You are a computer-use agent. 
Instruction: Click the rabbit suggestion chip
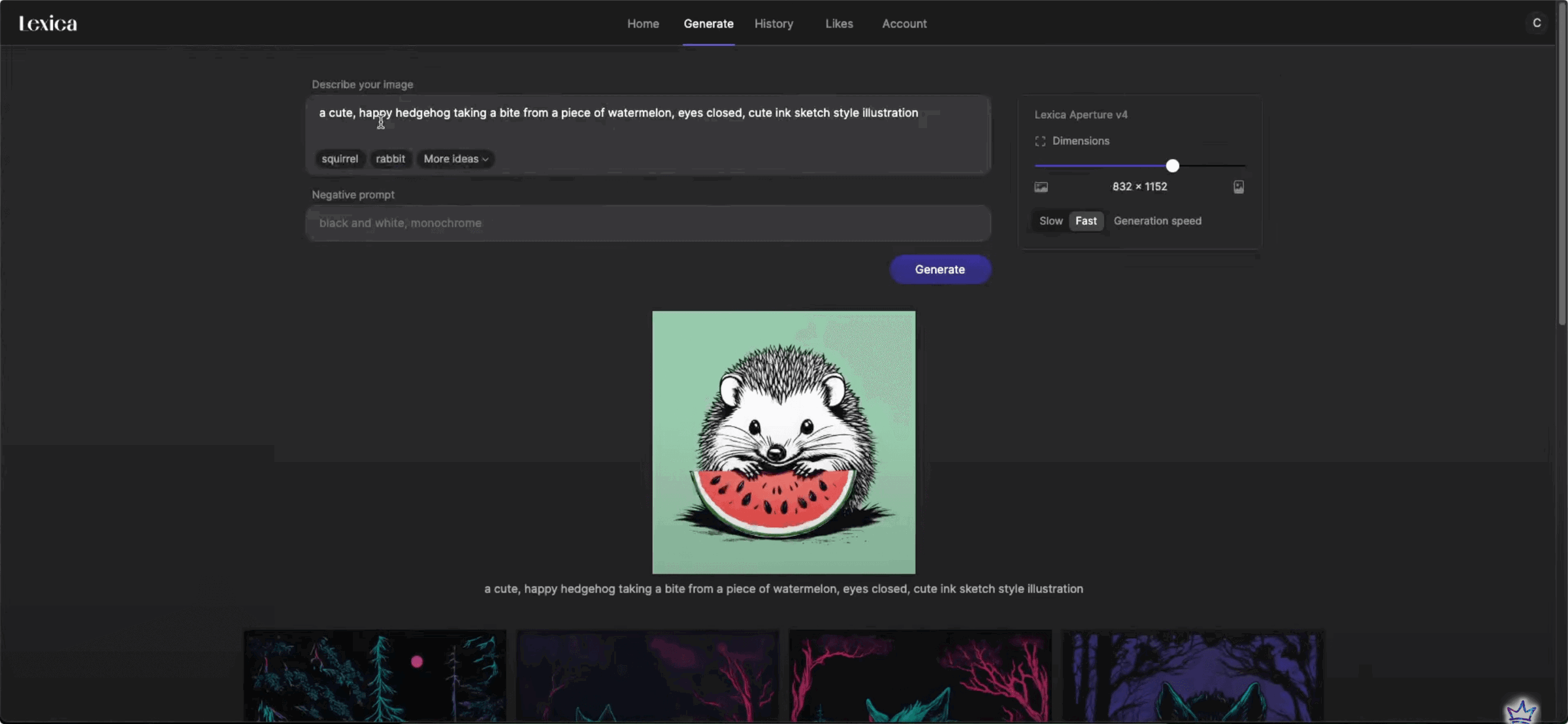390,159
